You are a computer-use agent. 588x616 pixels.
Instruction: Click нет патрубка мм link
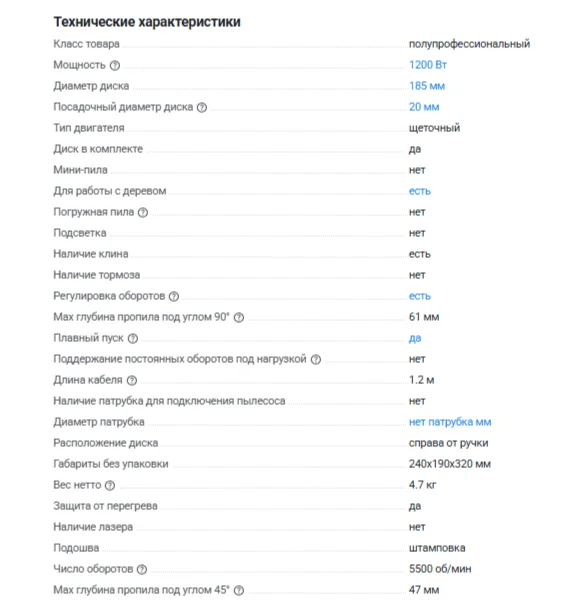click(x=450, y=422)
